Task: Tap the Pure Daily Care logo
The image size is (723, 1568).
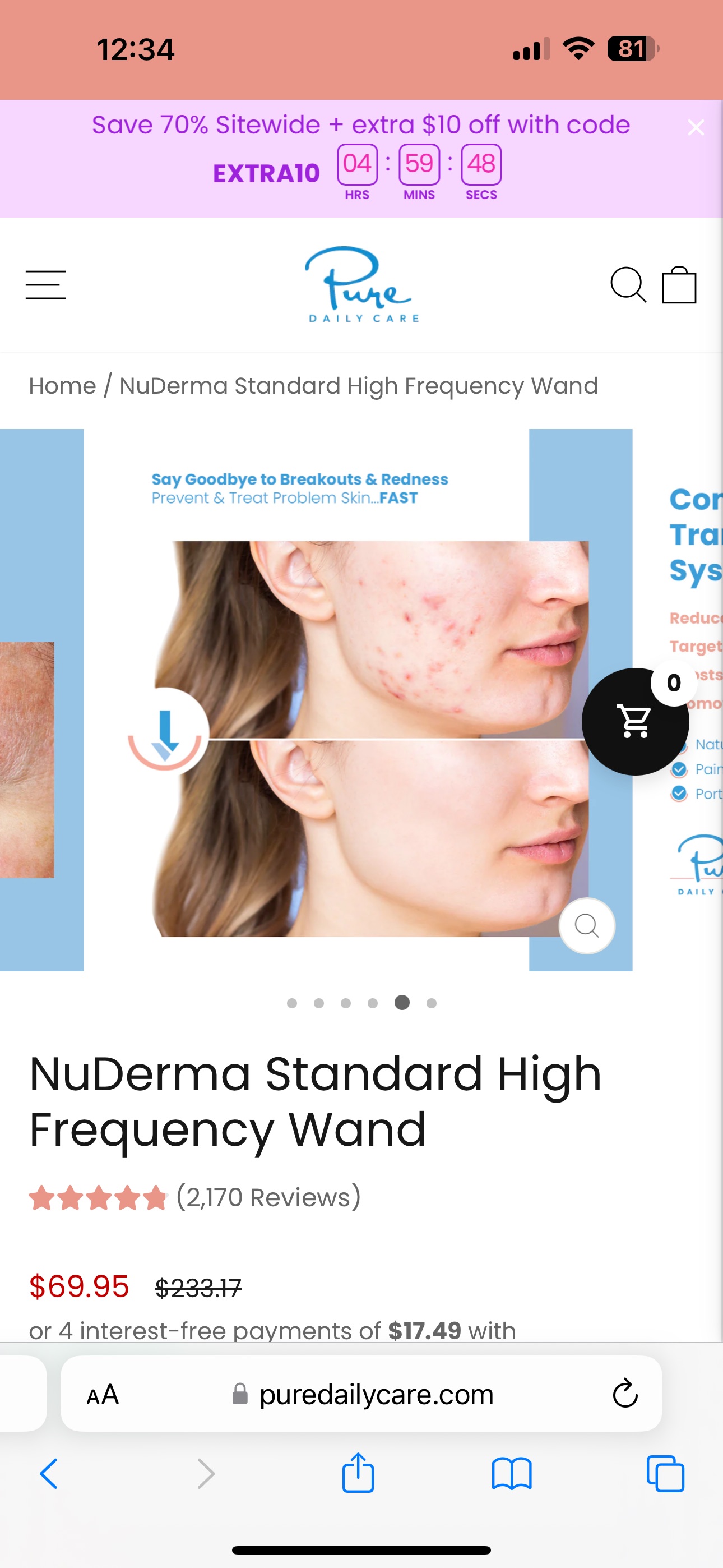Action: [361, 284]
